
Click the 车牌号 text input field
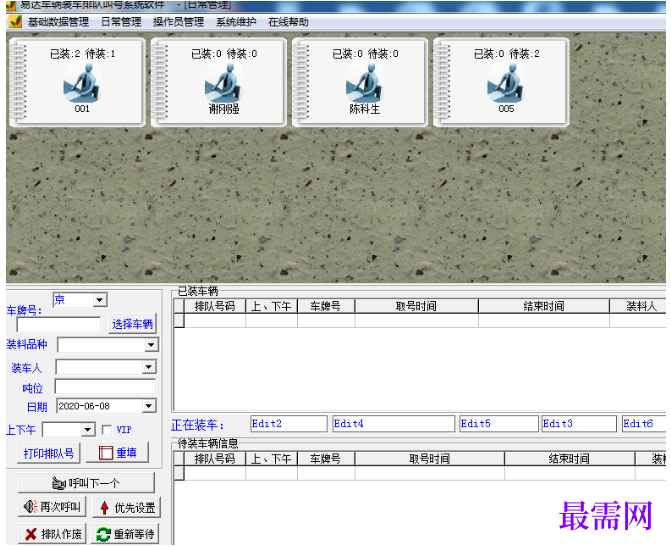[59, 324]
